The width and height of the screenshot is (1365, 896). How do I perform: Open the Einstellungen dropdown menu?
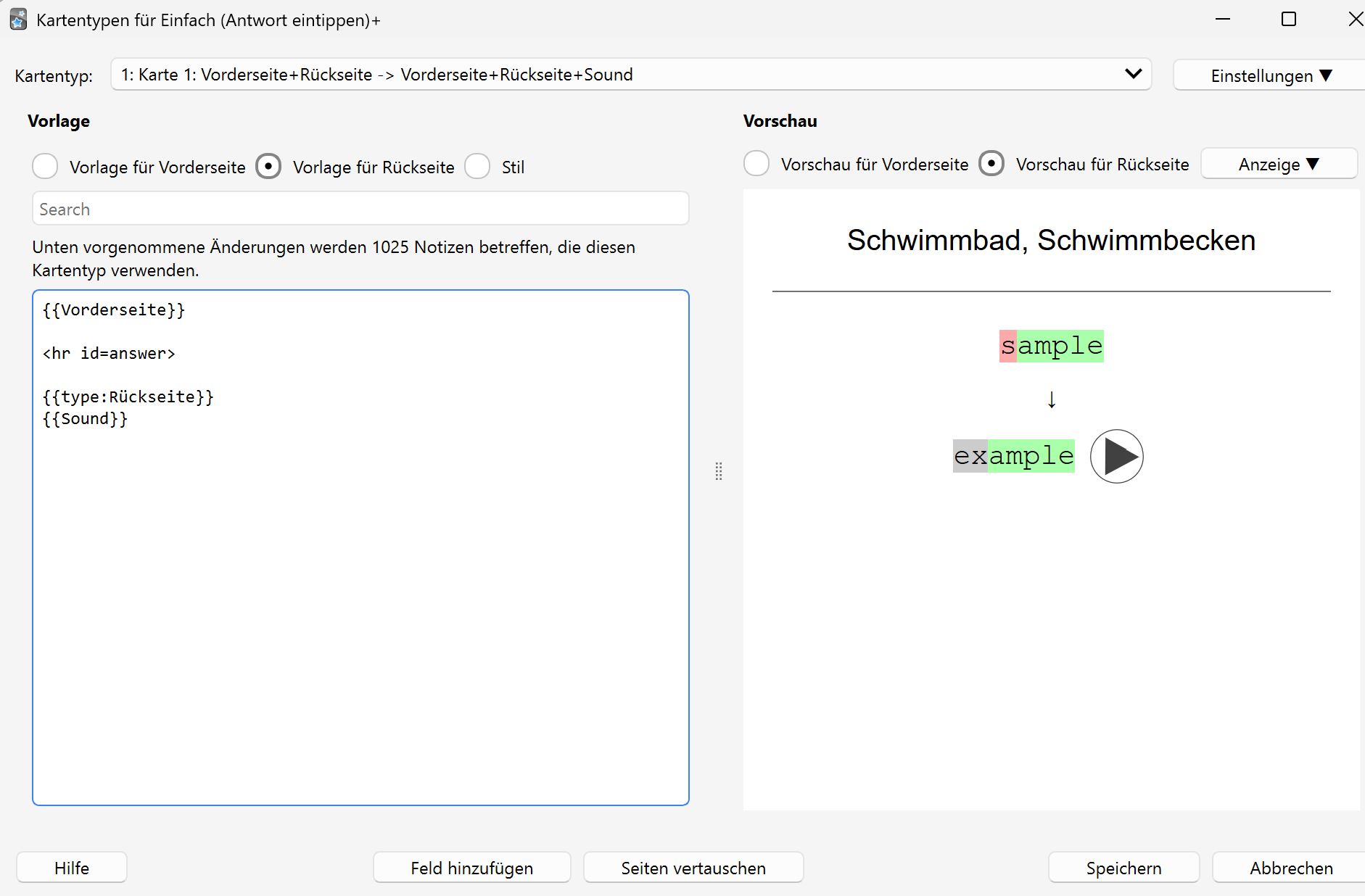(1270, 75)
